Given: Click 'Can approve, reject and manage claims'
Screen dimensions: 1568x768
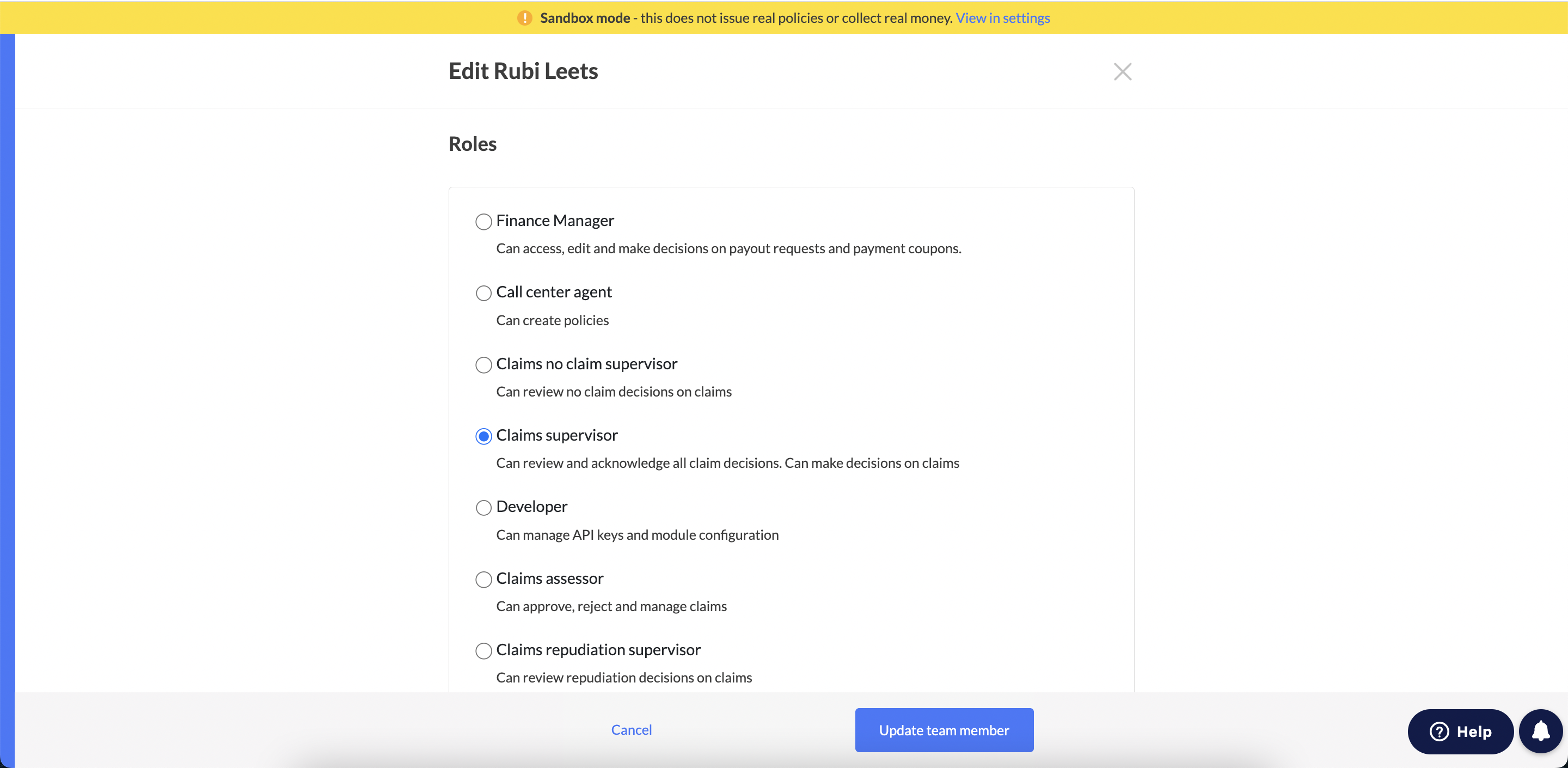Looking at the screenshot, I should click(611, 606).
